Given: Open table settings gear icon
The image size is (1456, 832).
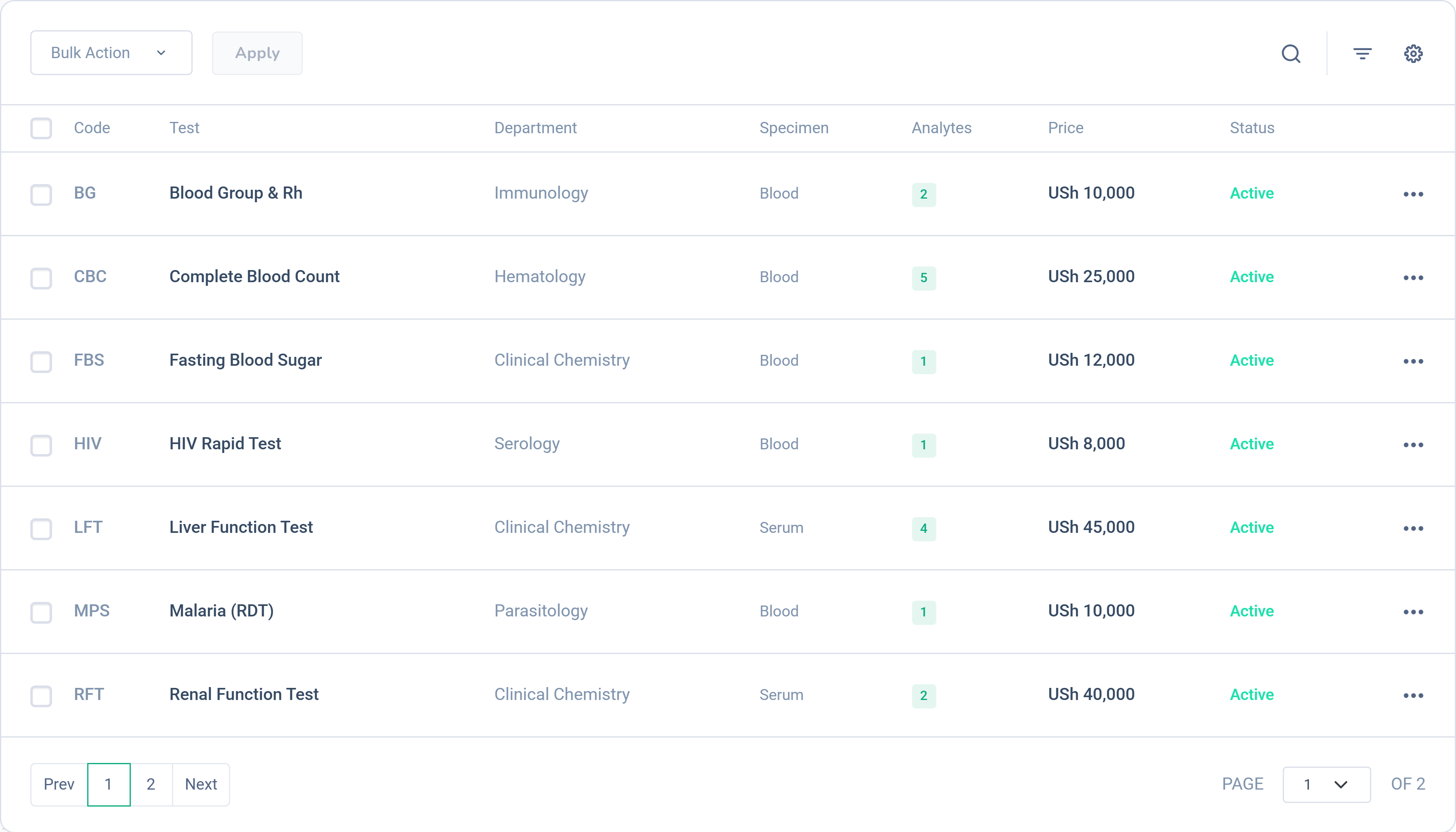Looking at the screenshot, I should coord(1413,54).
